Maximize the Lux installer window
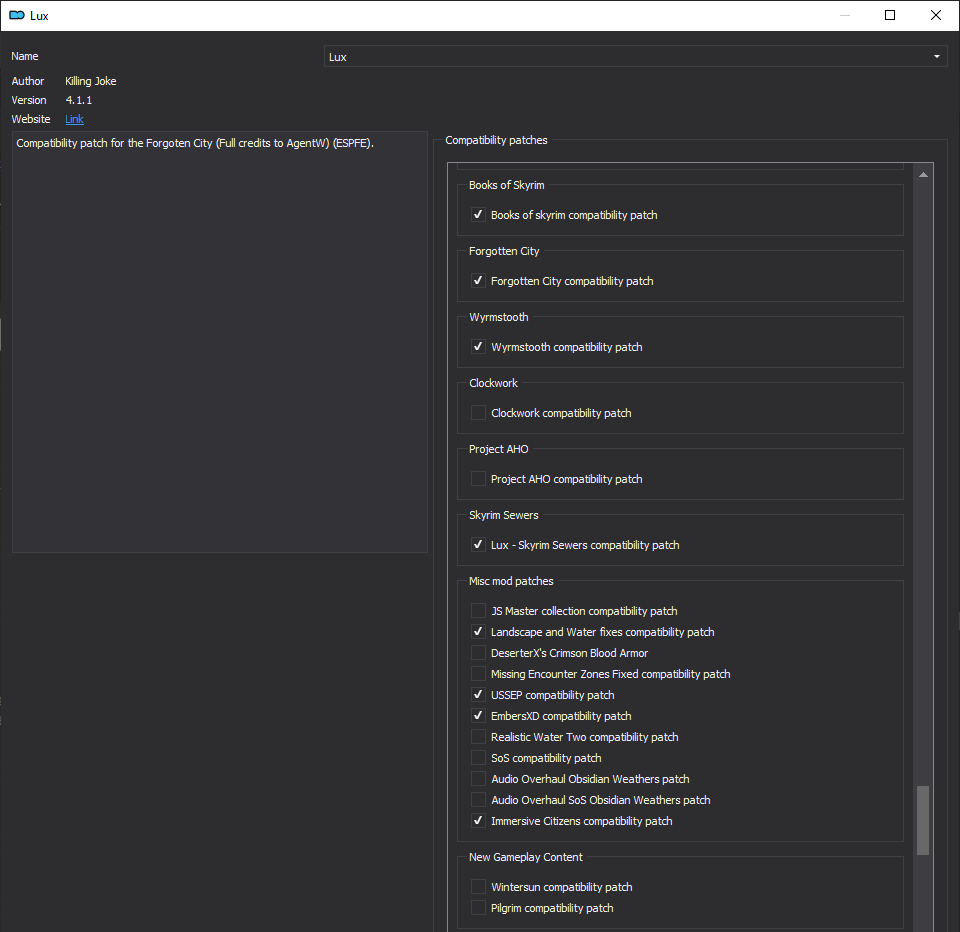This screenshot has height=932, width=960. click(x=890, y=15)
